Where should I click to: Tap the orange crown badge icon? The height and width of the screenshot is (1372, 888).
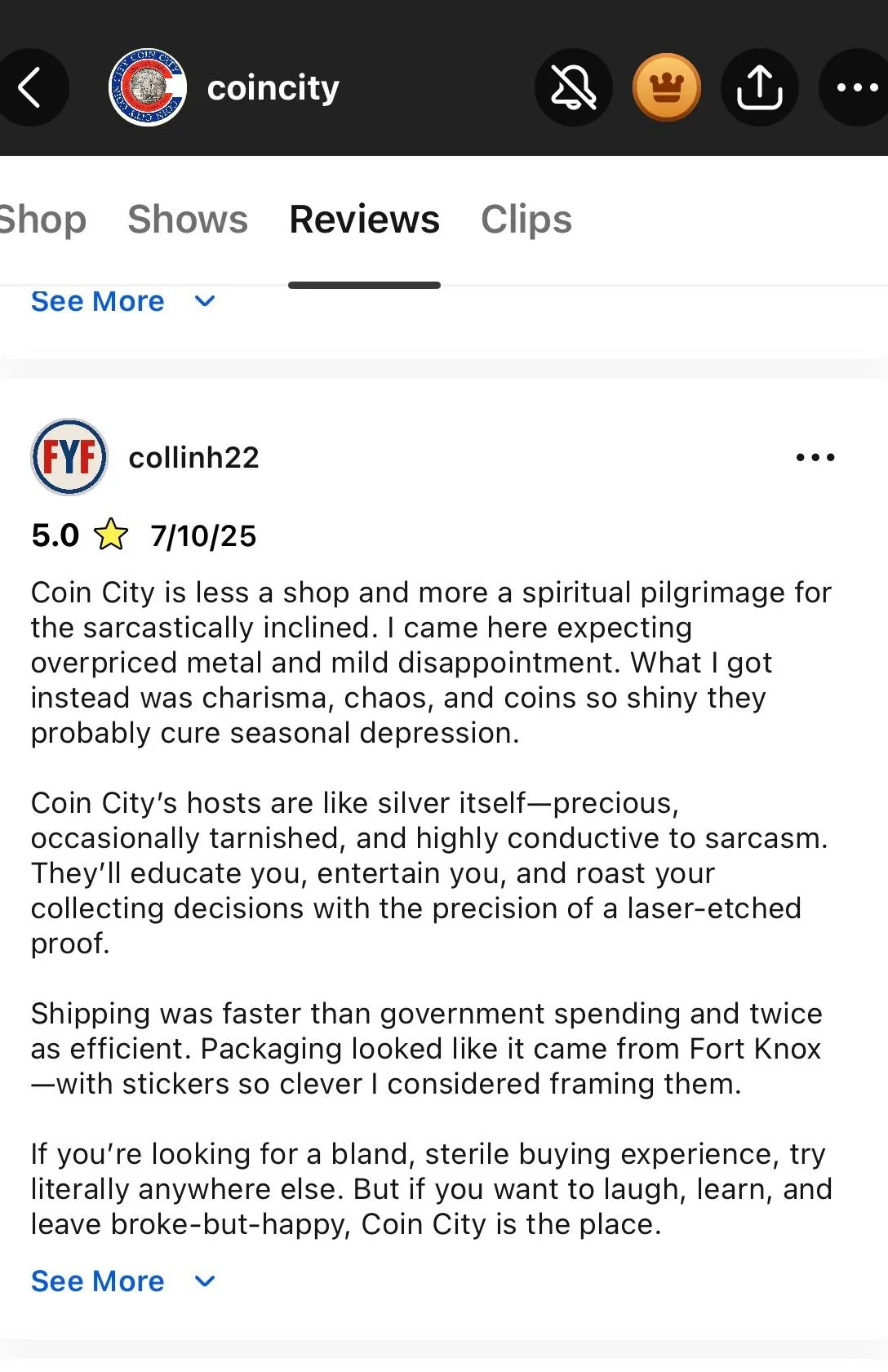coord(667,87)
